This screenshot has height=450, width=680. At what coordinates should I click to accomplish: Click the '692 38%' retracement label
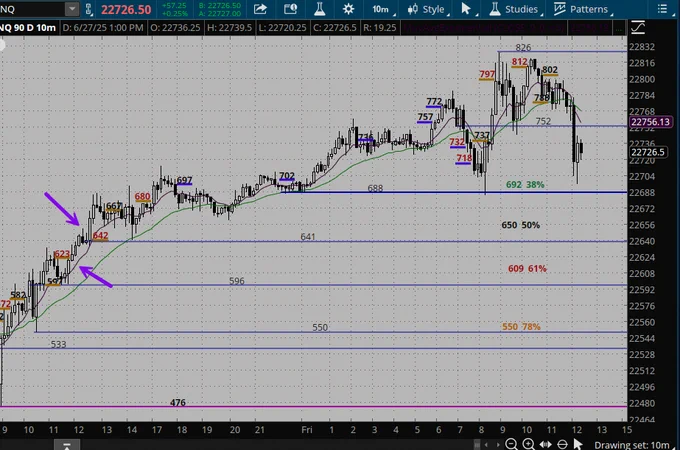pyautogui.click(x=525, y=185)
